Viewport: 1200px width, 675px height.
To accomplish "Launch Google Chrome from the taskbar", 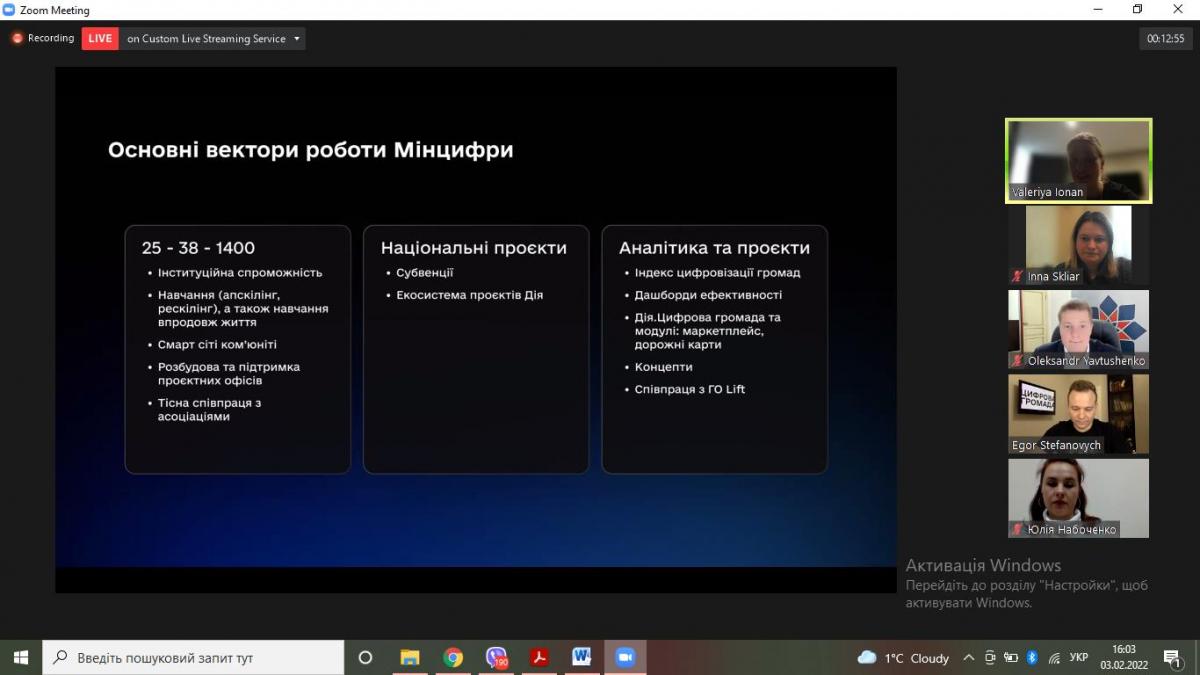I will [x=453, y=657].
